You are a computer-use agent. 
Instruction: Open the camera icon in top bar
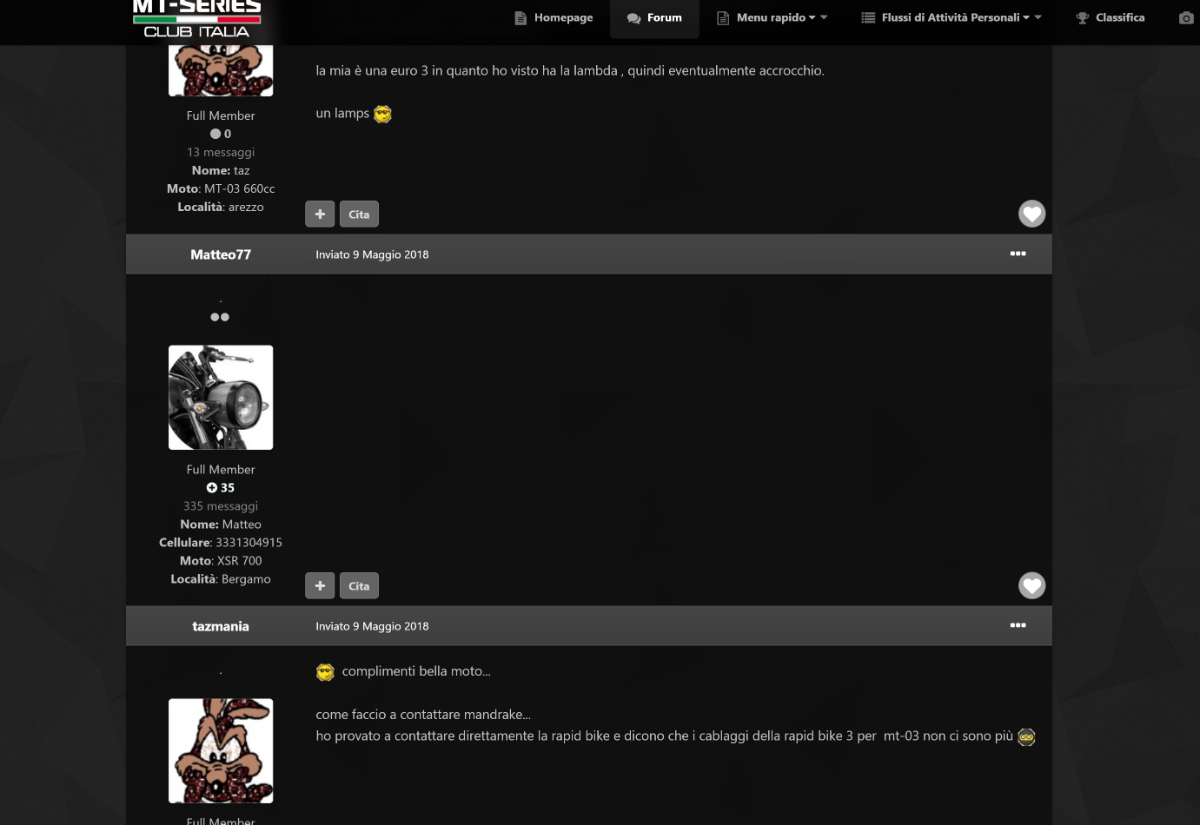point(1186,18)
